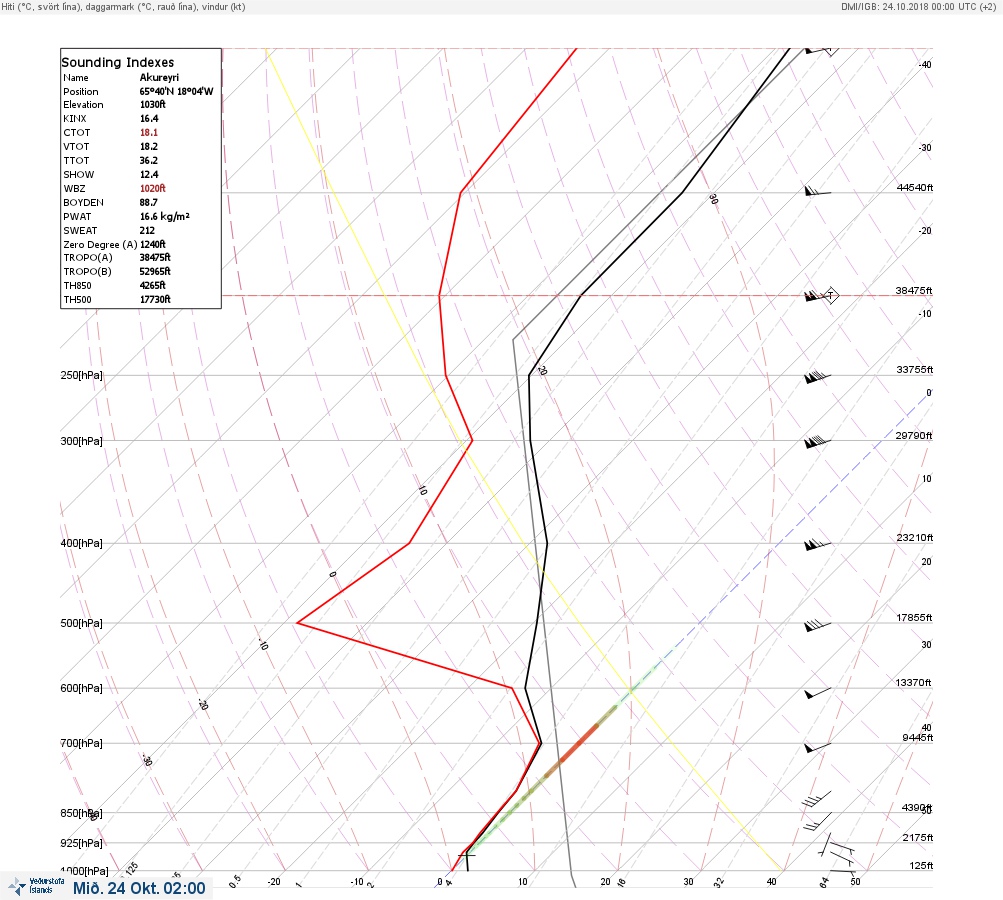Viewport: 1003px width, 900px height.
Task: Click the Elevation value 1030ft
Action: 153,104
